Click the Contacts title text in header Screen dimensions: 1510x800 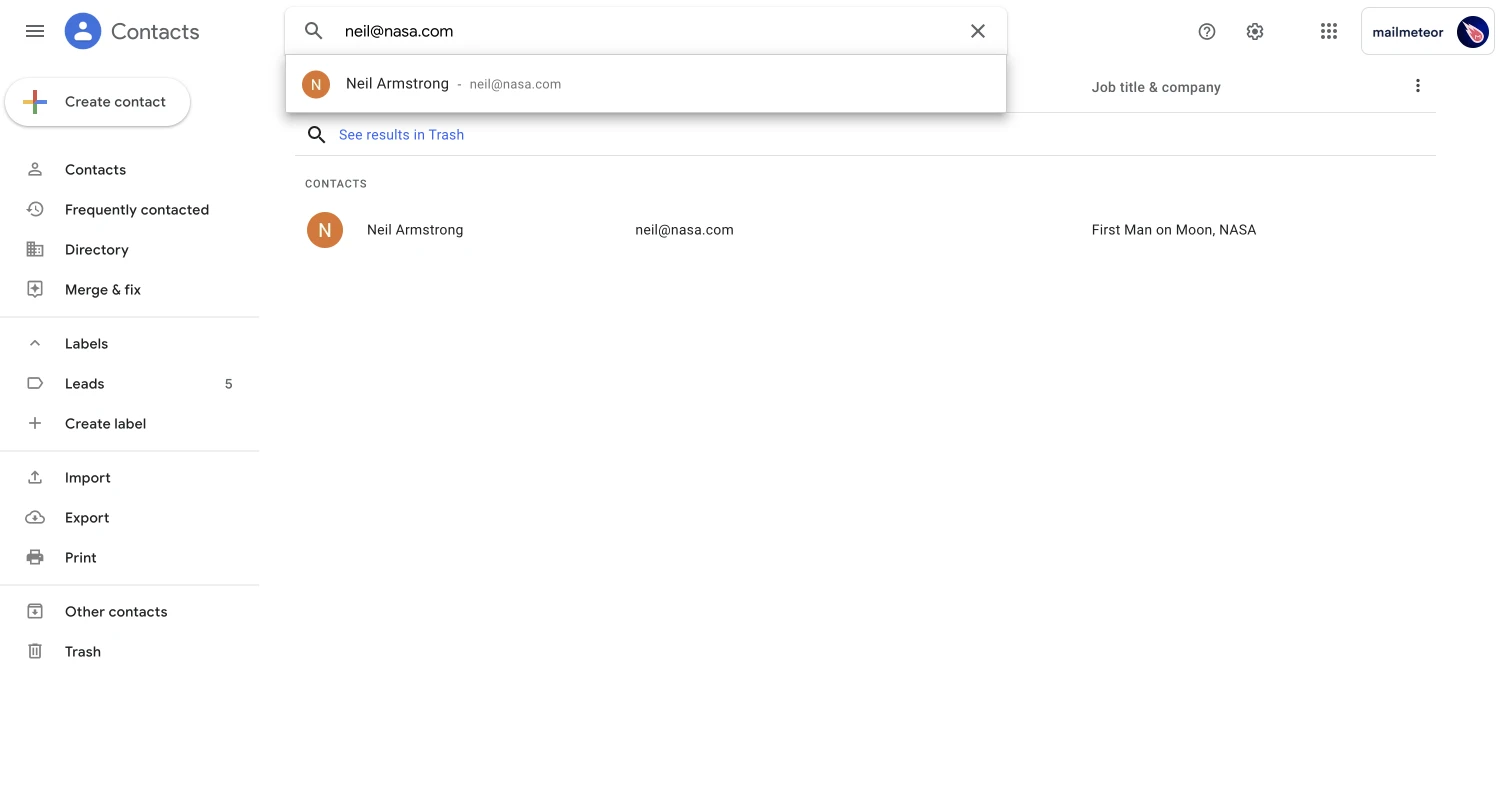click(155, 32)
